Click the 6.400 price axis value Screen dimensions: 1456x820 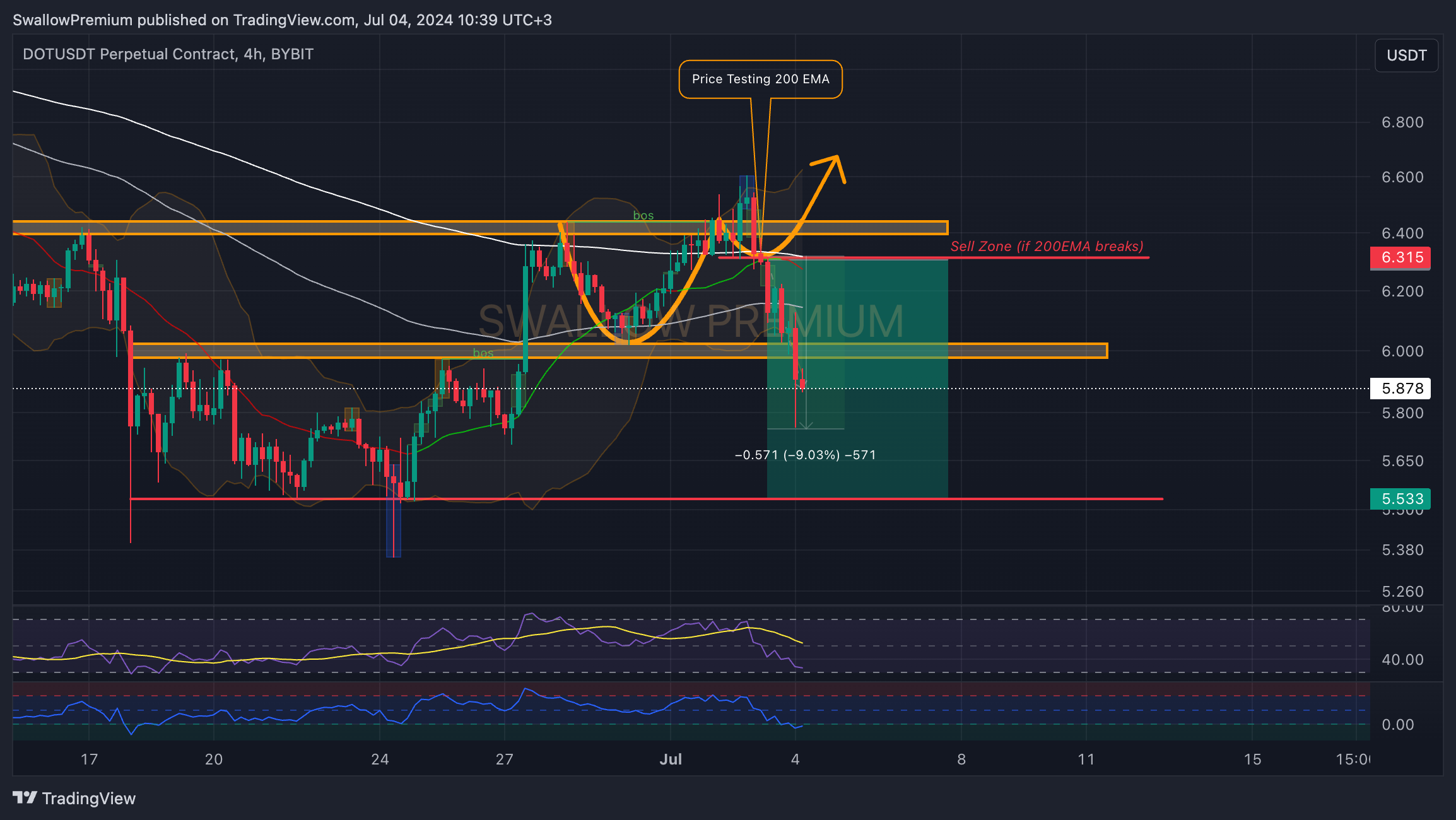click(x=1402, y=233)
